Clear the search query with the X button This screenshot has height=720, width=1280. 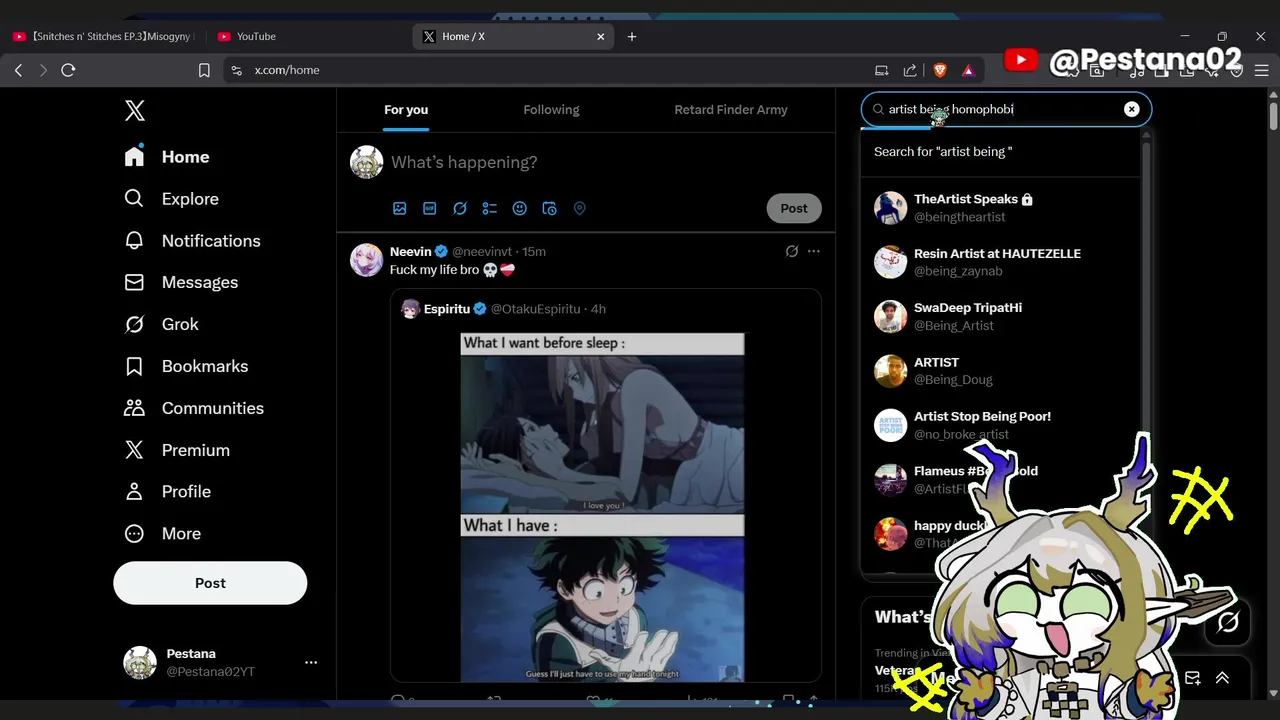(1131, 109)
